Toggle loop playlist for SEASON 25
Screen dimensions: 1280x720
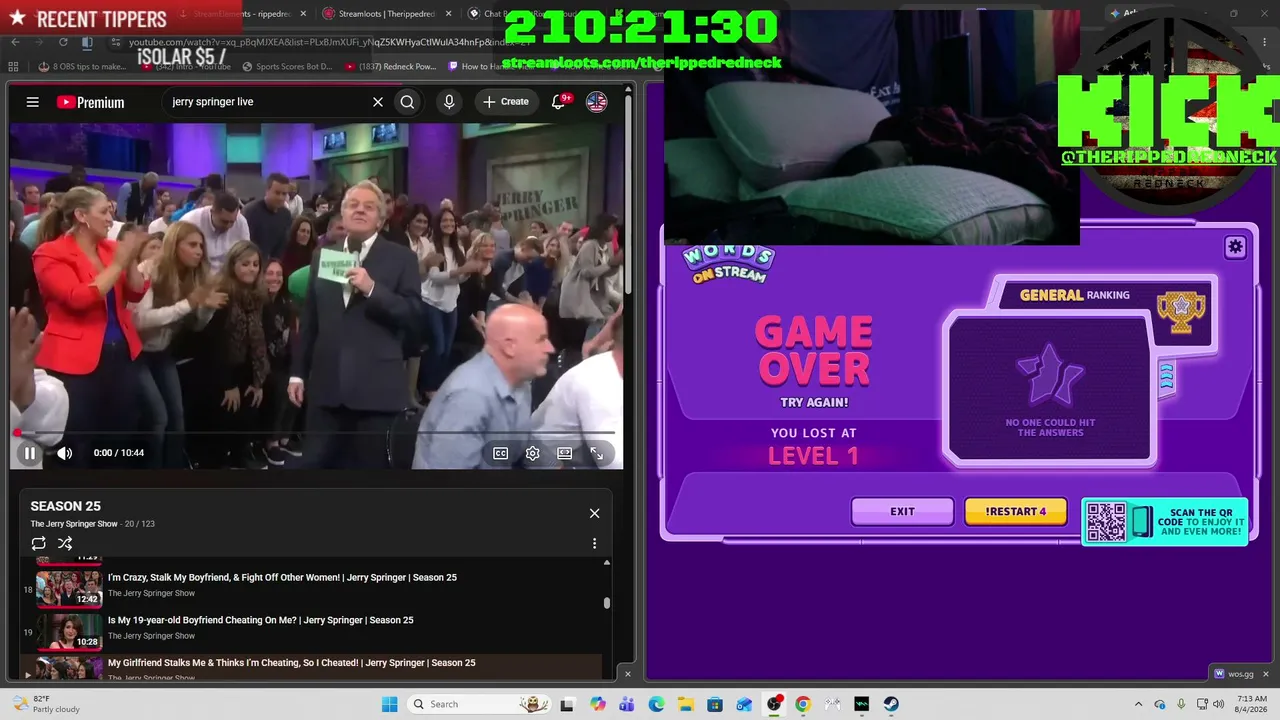click(38, 544)
